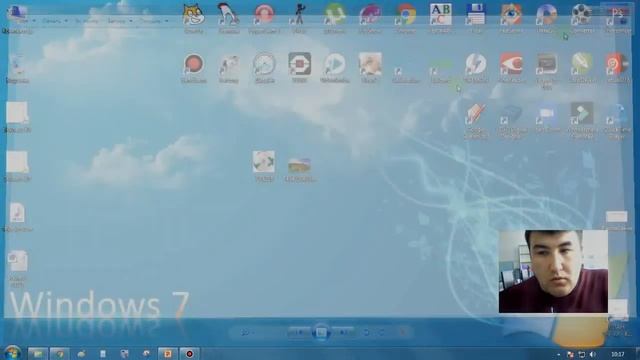Open the blue floppy disk desktop shortcut
This screenshot has height=360, width=640.
coord(476,15)
